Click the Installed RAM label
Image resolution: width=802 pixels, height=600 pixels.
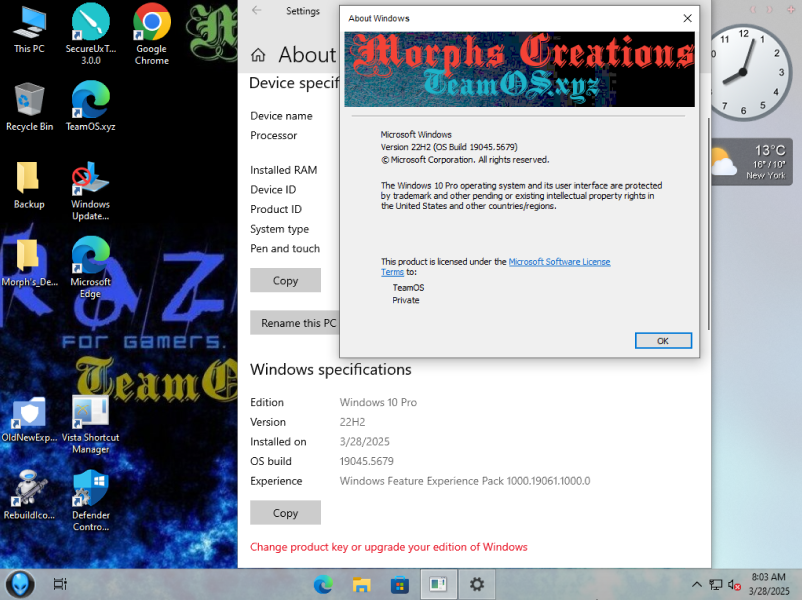point(283,170)
